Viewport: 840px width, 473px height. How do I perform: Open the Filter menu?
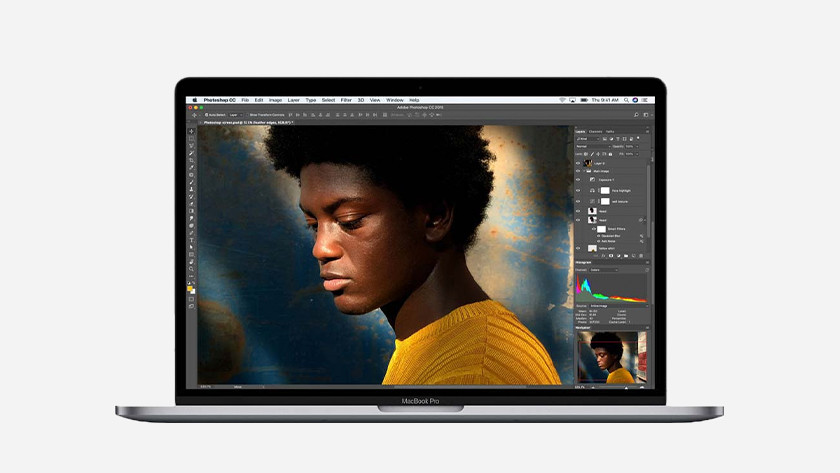[x=346, y=100]
